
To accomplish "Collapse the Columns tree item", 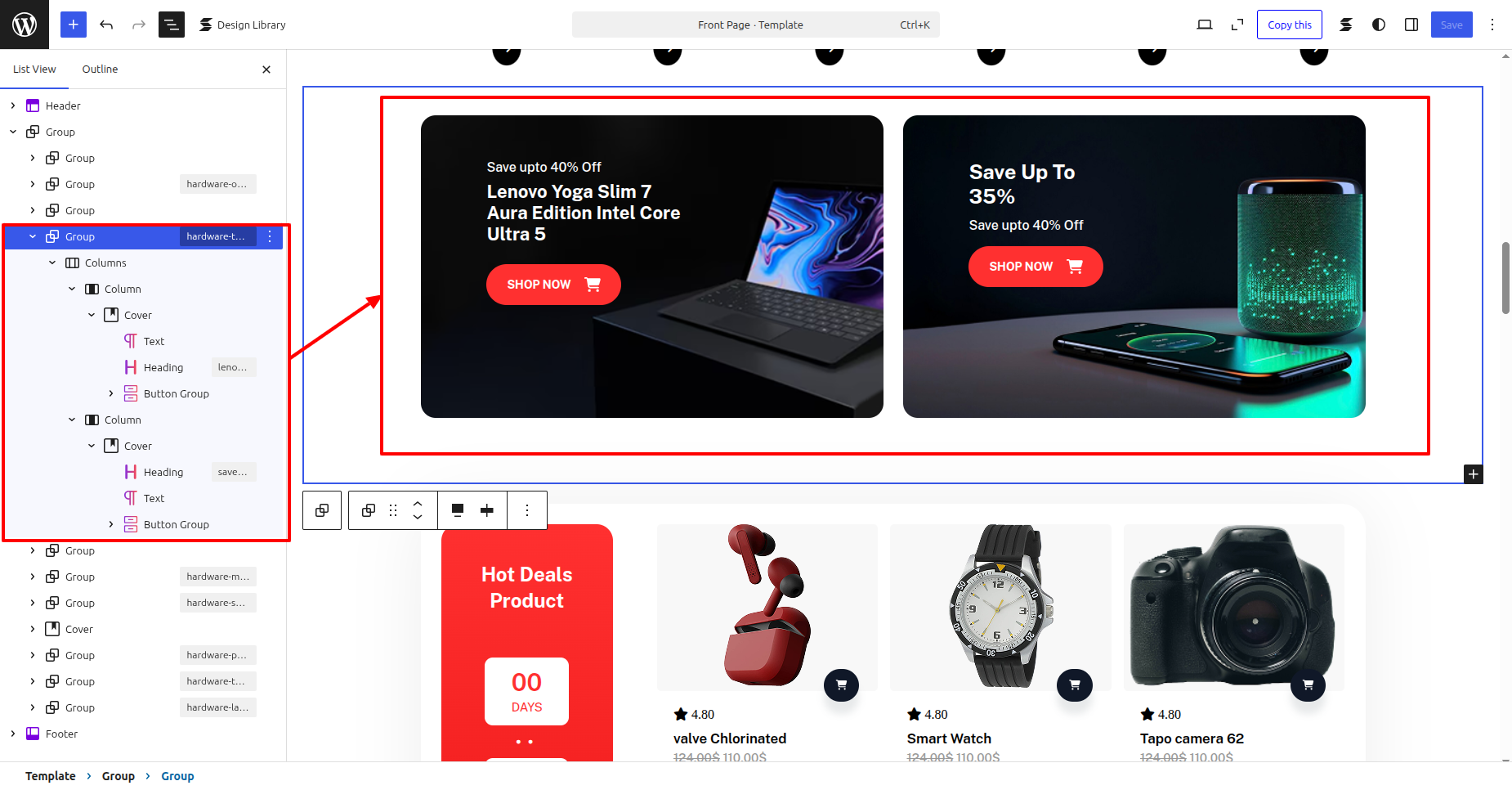I will (52, 263).
